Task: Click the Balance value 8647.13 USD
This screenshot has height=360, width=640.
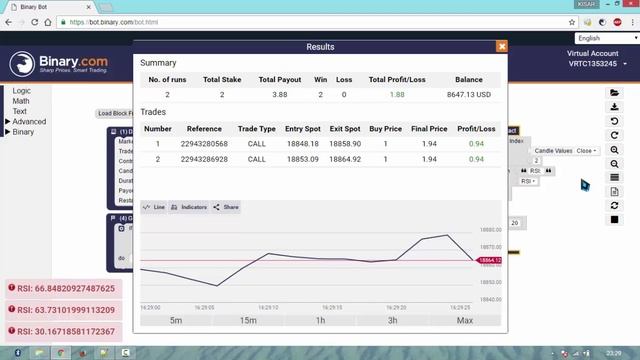Action: [x=469, y=94]
